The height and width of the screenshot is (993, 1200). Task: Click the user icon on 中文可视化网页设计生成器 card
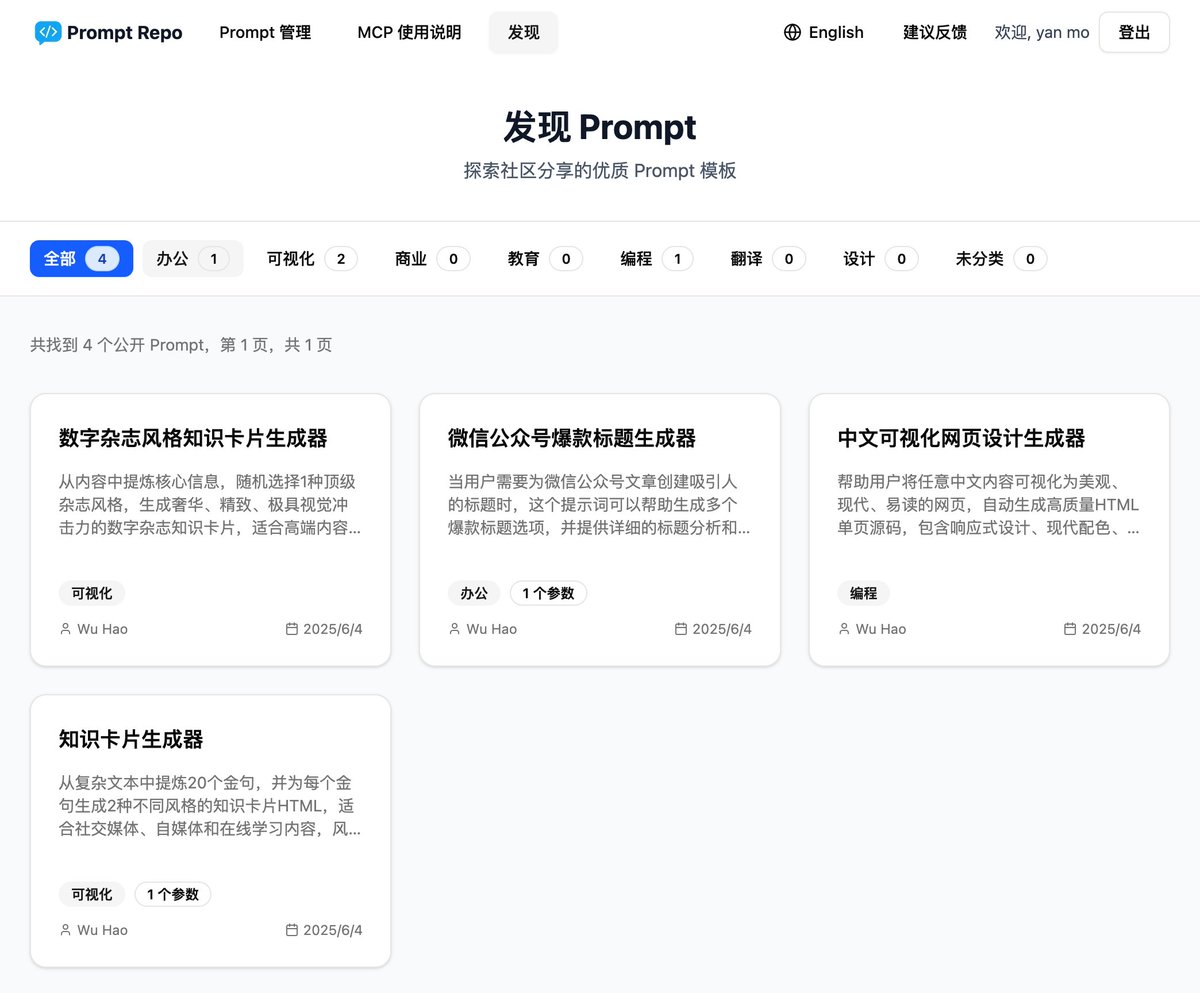point(843,628)
